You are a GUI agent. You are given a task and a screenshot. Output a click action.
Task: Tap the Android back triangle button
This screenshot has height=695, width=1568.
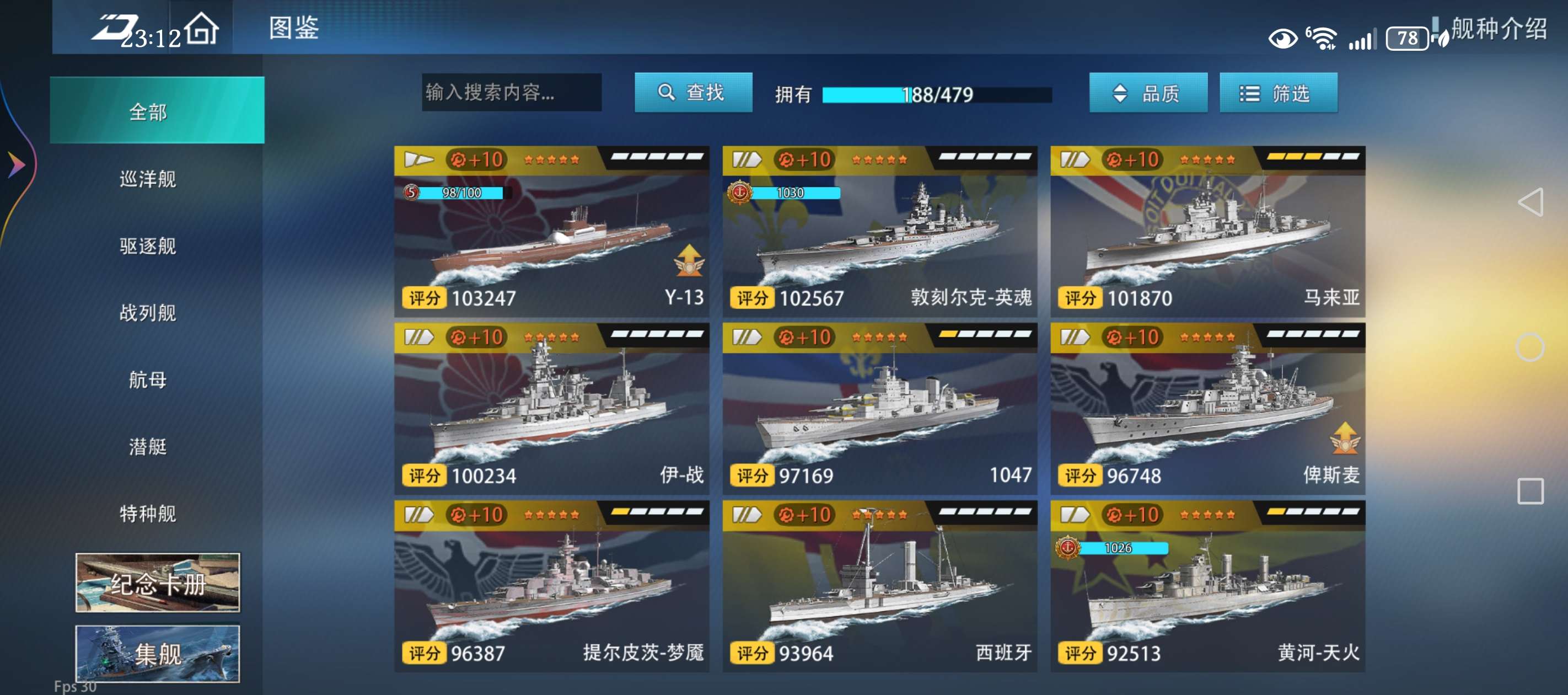click(x=1531, y=202)
